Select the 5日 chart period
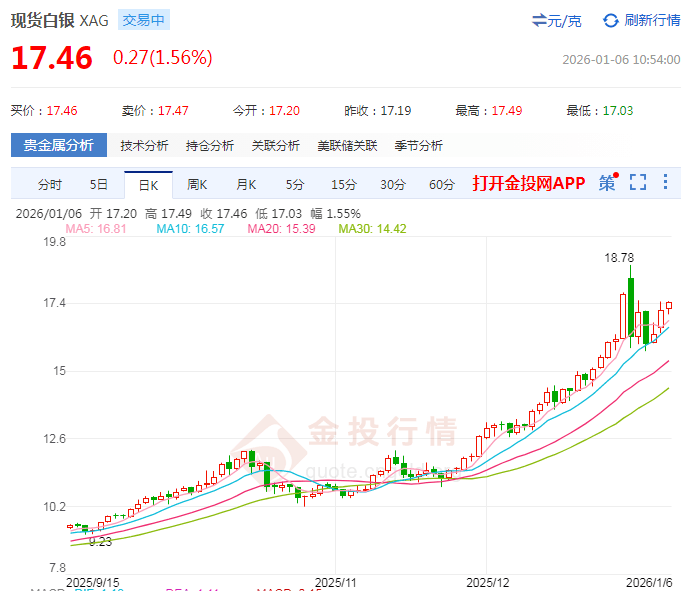The height and width of the screenshot is (591, 696). coord(99,184)
